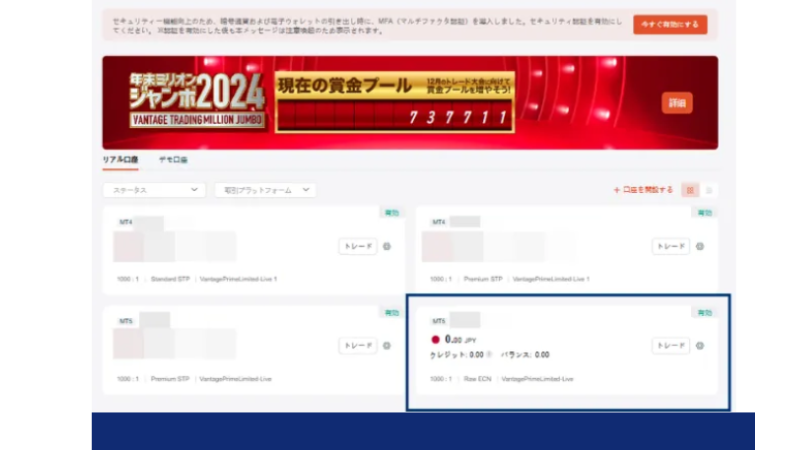
Task: Click the info icon beside クレジット 0.00
Action: [x=490, y=354]
